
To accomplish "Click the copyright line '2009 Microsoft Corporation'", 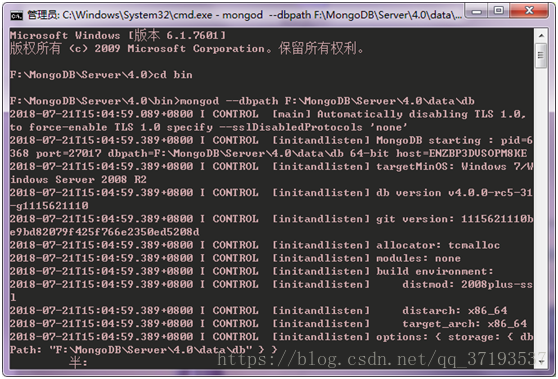I will tap(187, 48).
